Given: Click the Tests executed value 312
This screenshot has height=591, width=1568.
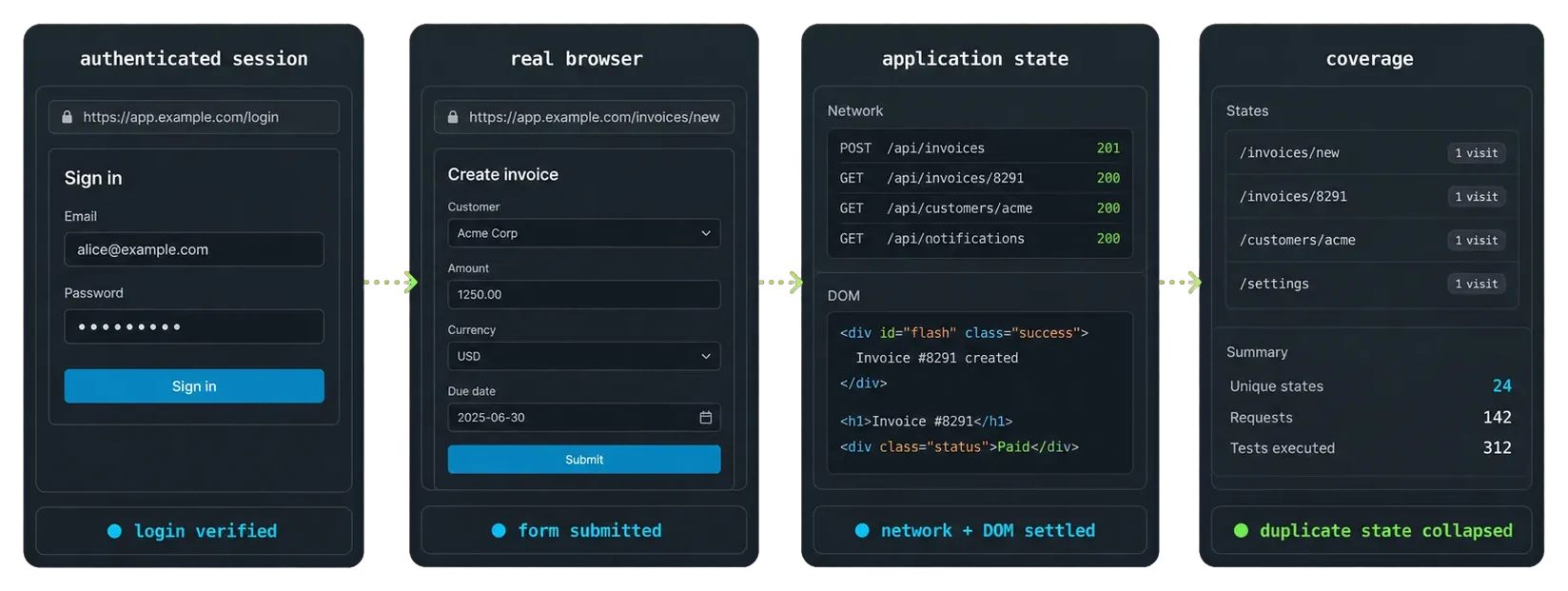Looking at the screenshot, I should click(x=1498, y=448).
